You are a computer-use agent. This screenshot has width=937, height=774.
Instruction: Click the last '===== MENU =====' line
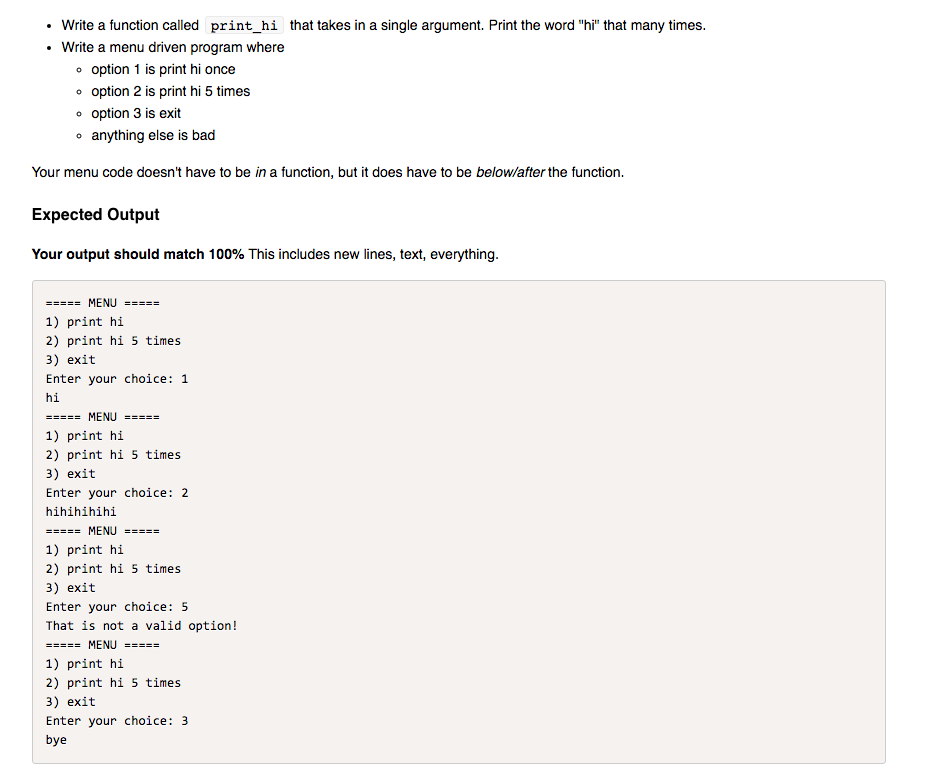click(103, 645)
